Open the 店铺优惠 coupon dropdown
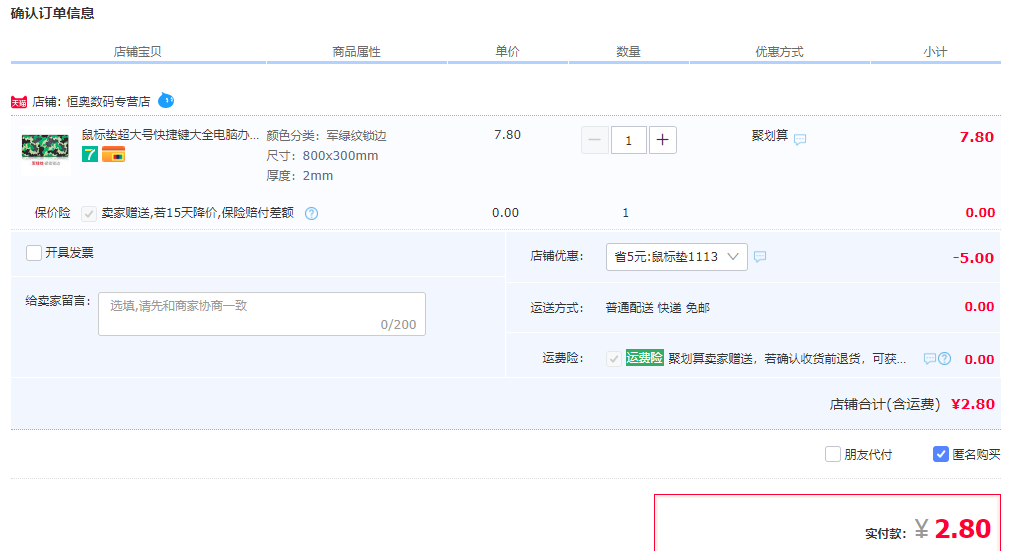This screenshot has width=1012, height=551. click(676, 257)
